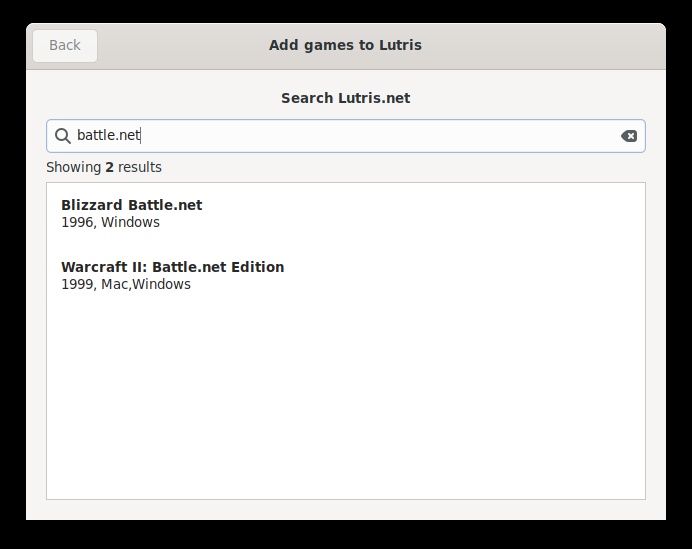Click the Back button

[65, 45]
